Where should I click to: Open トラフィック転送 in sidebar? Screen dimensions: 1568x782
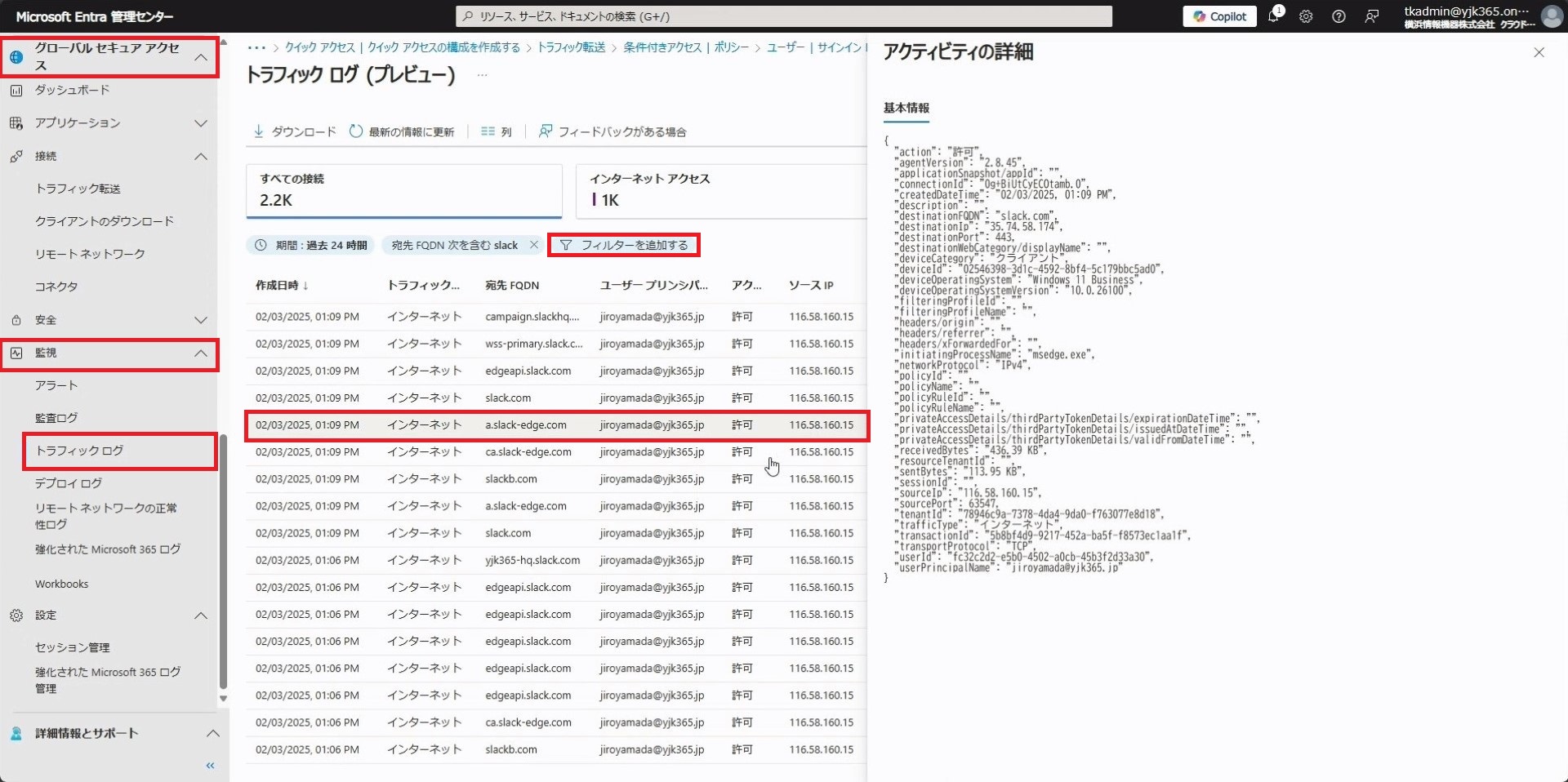78,189
